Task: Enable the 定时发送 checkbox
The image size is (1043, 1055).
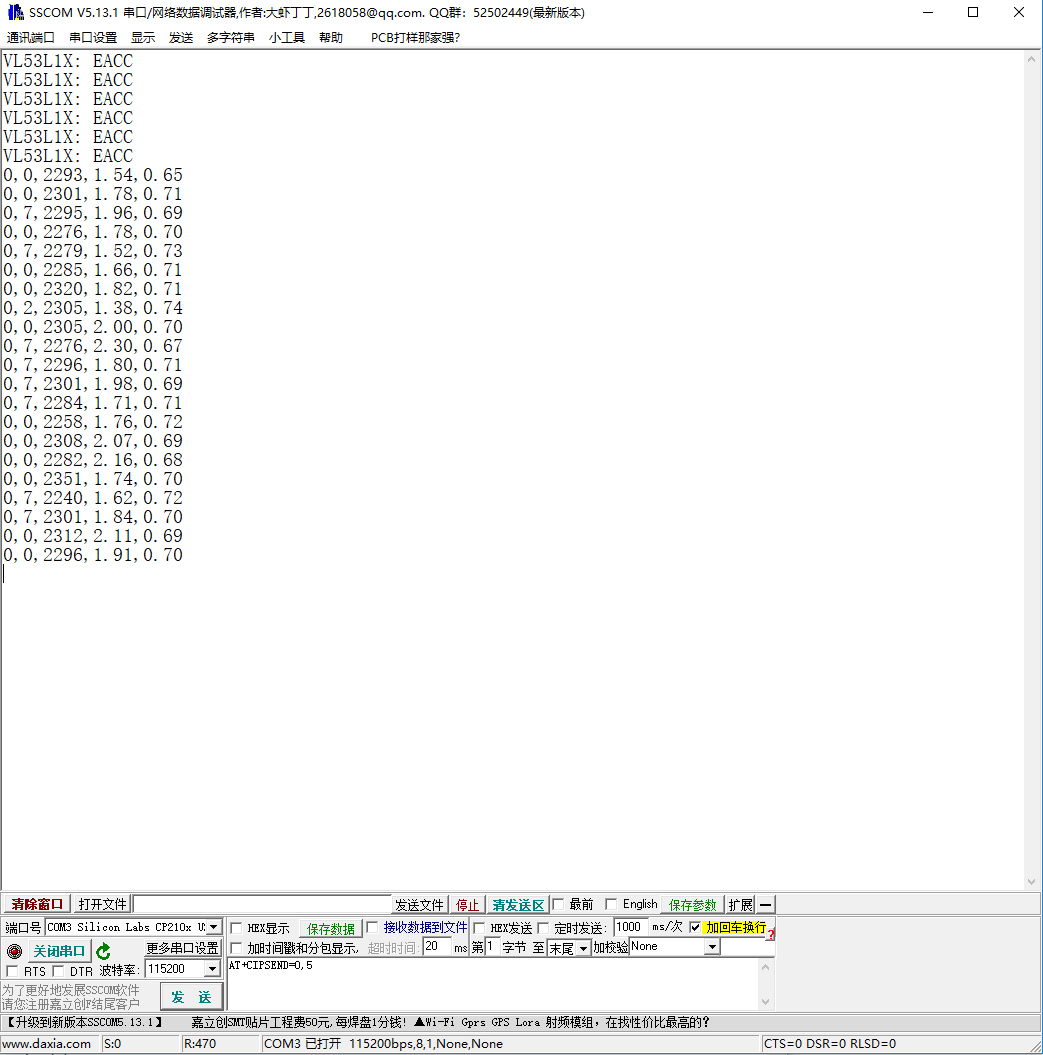Action: 543,929
